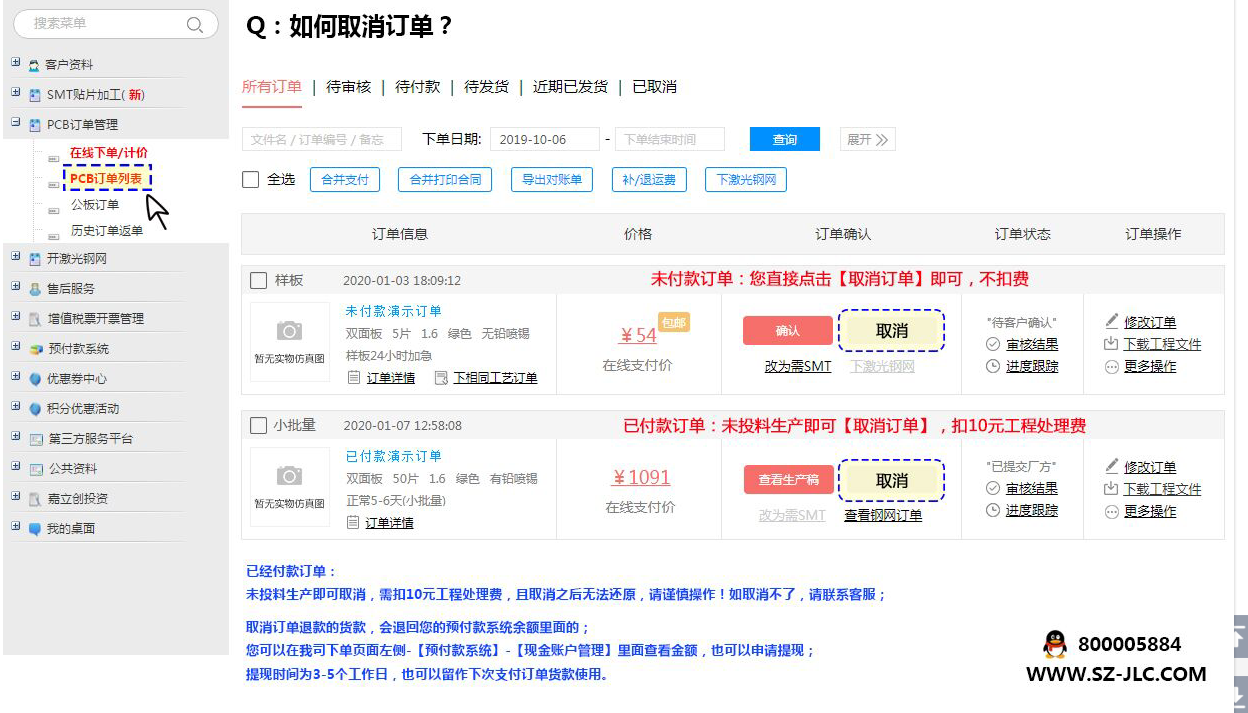The height and width of the screenshot is (713, 1248).
Task: Check the 全选 checkbox
Action: tap(251, 180)
